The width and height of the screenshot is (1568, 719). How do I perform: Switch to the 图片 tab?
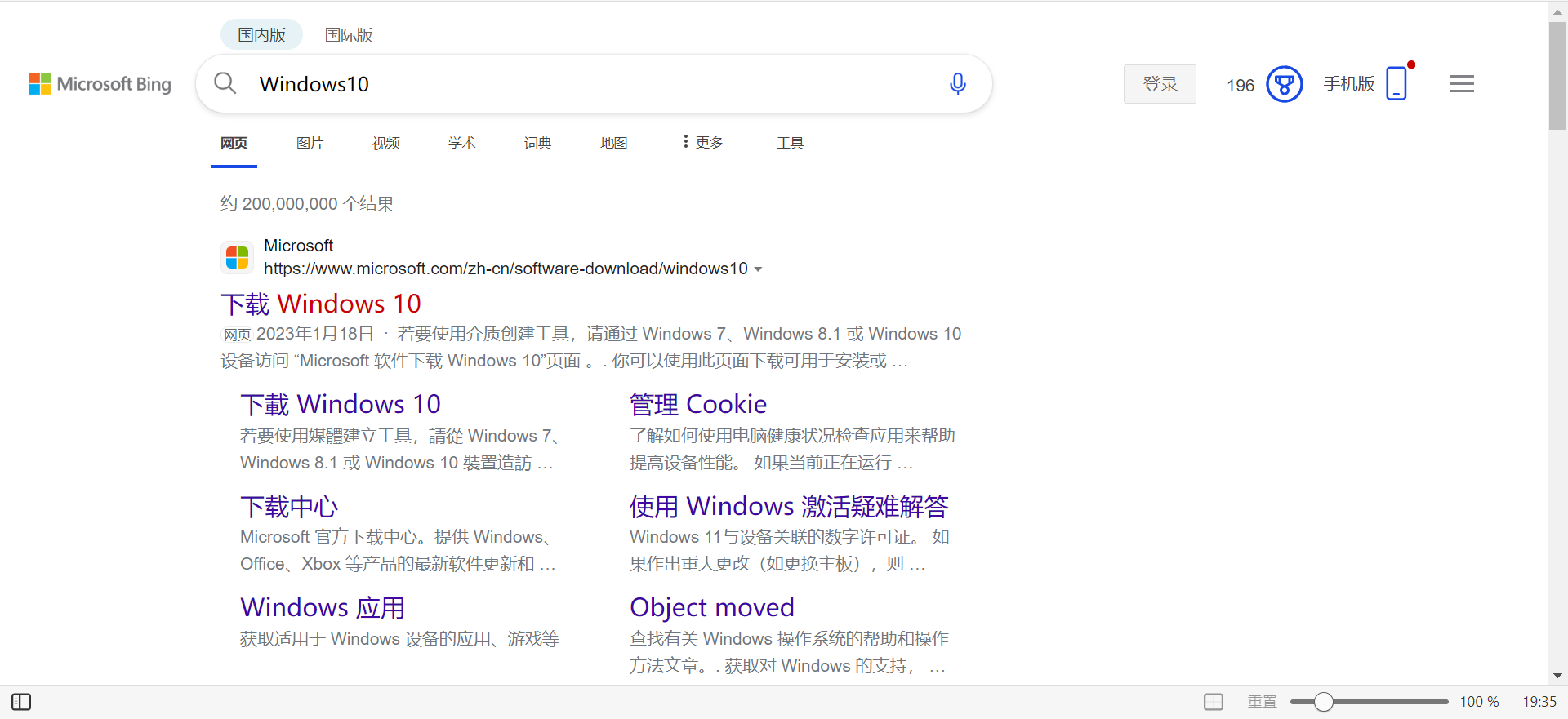(x=310, y=143)
